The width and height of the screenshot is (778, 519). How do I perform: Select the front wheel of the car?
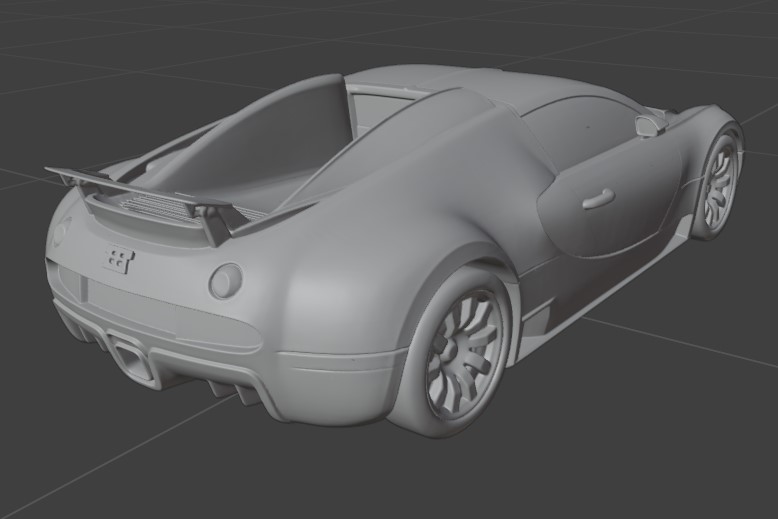(717, 185)
